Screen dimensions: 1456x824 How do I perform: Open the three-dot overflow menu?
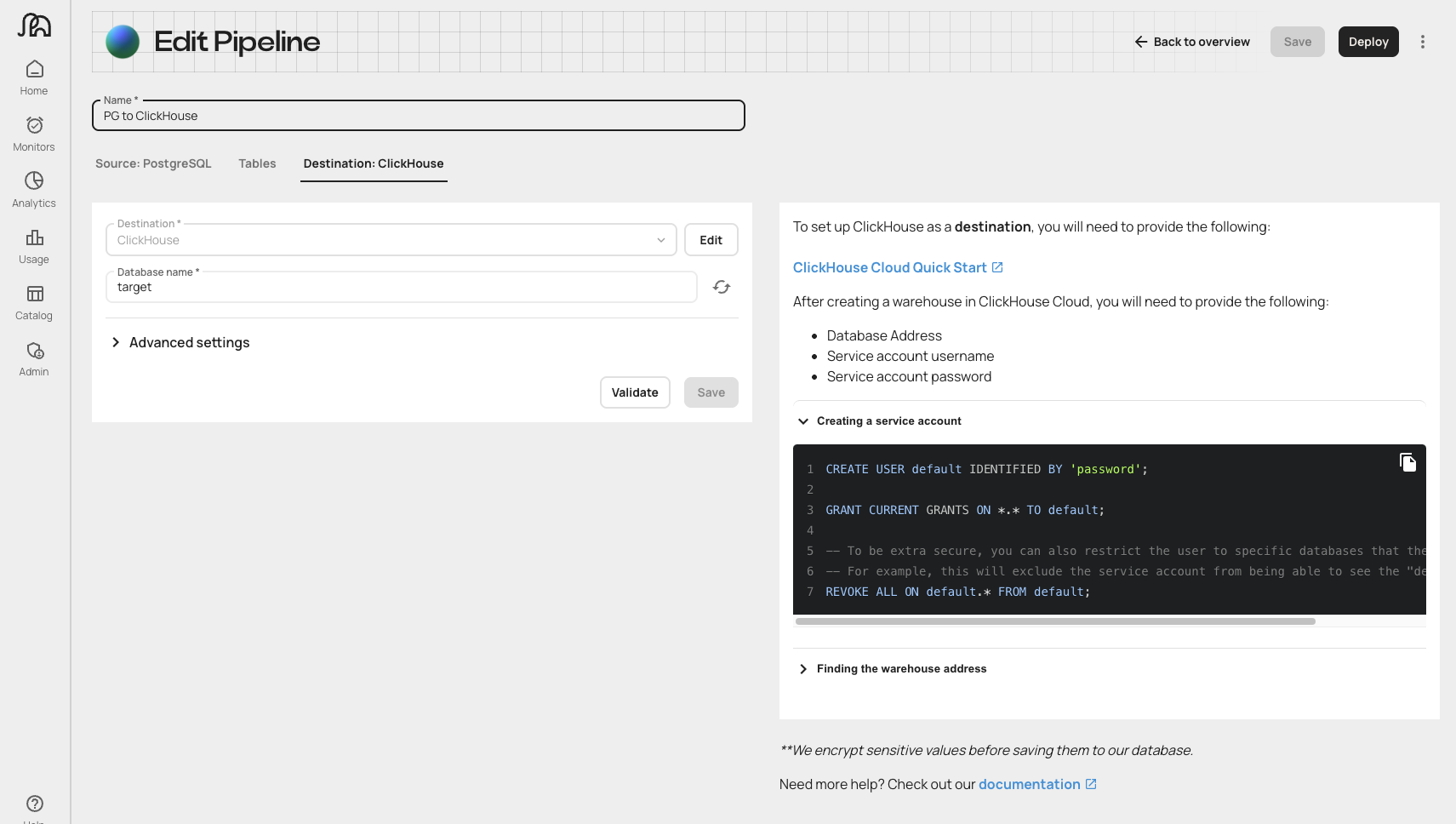coord(1422,41)
